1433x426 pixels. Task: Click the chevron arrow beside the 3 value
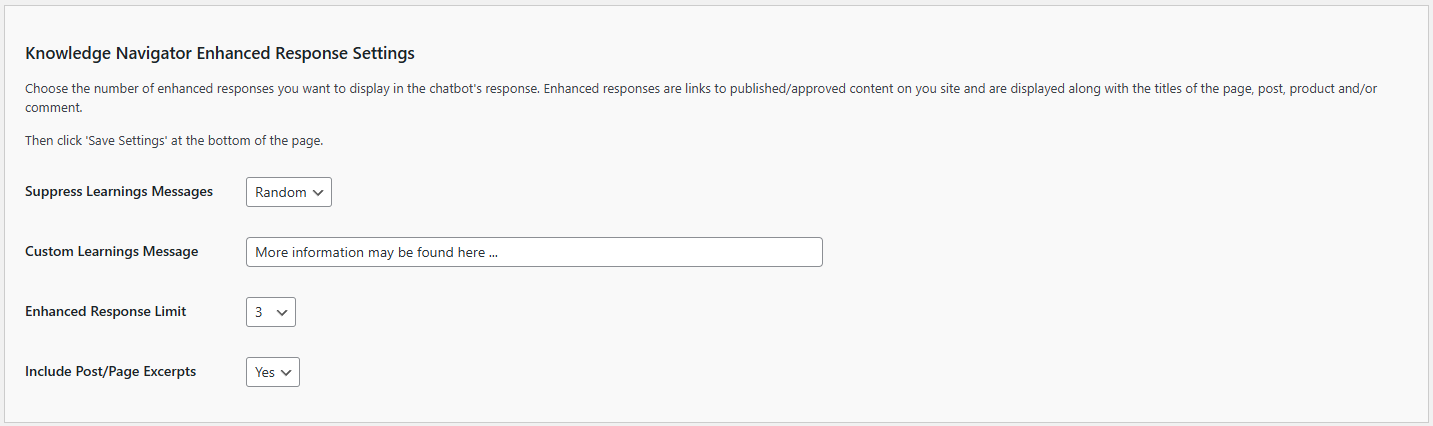coord(282,312)
